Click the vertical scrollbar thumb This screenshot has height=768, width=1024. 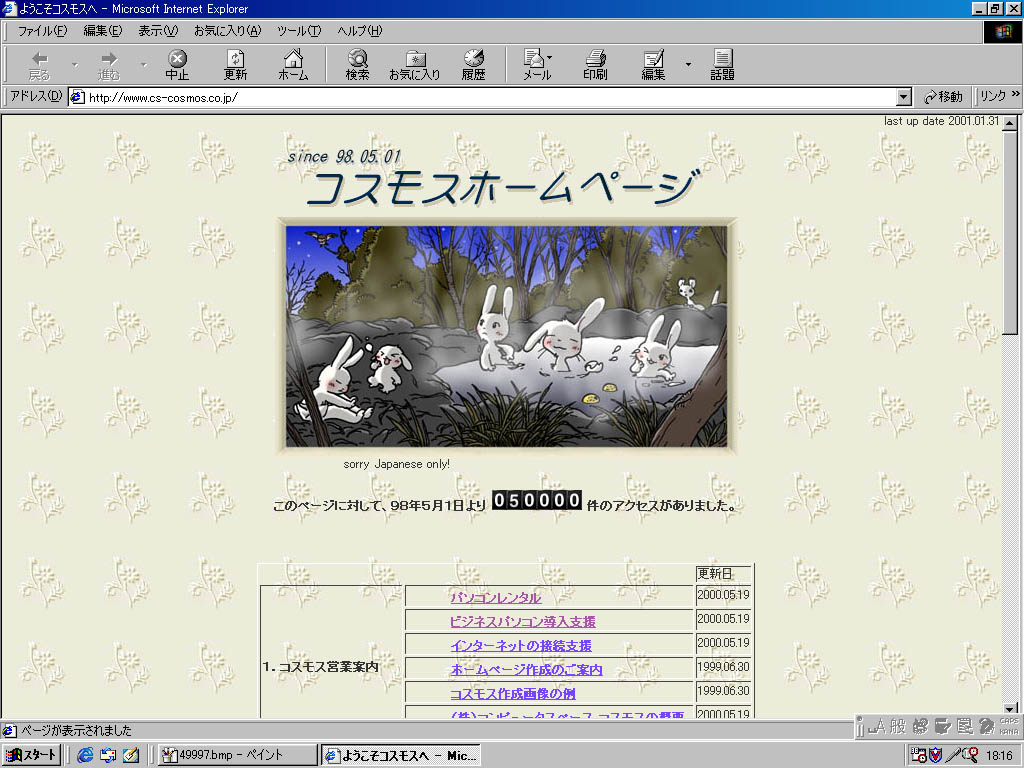[1010, 232]
